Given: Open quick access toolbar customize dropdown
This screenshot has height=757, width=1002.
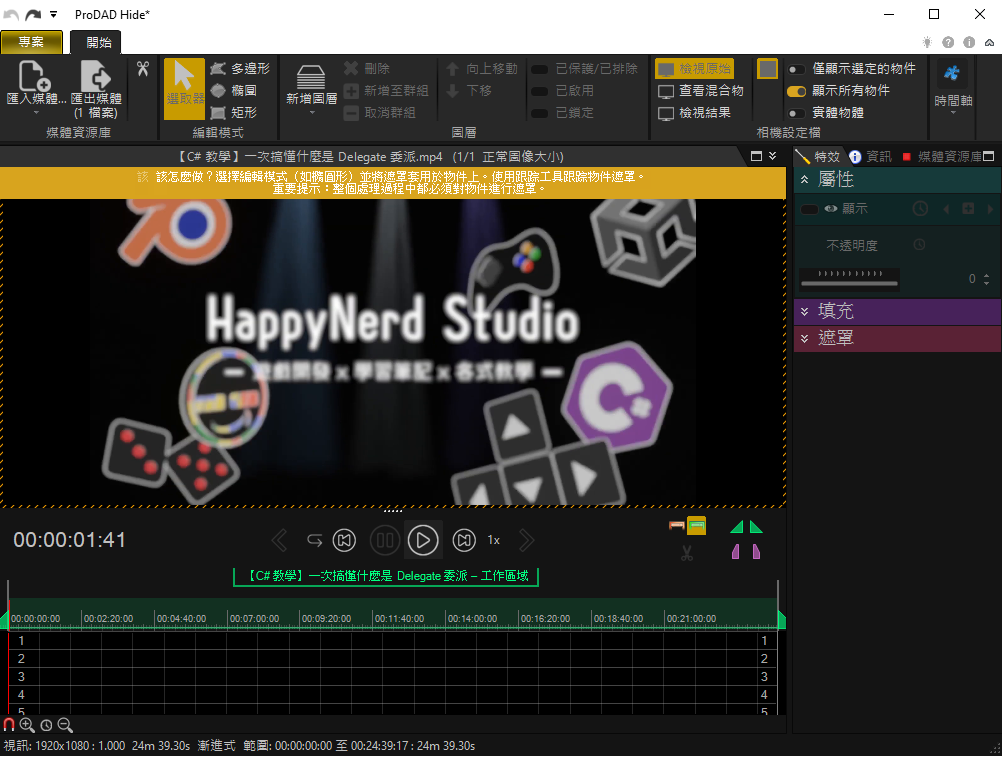Looking at the screenshot, I should pos(54,14).
